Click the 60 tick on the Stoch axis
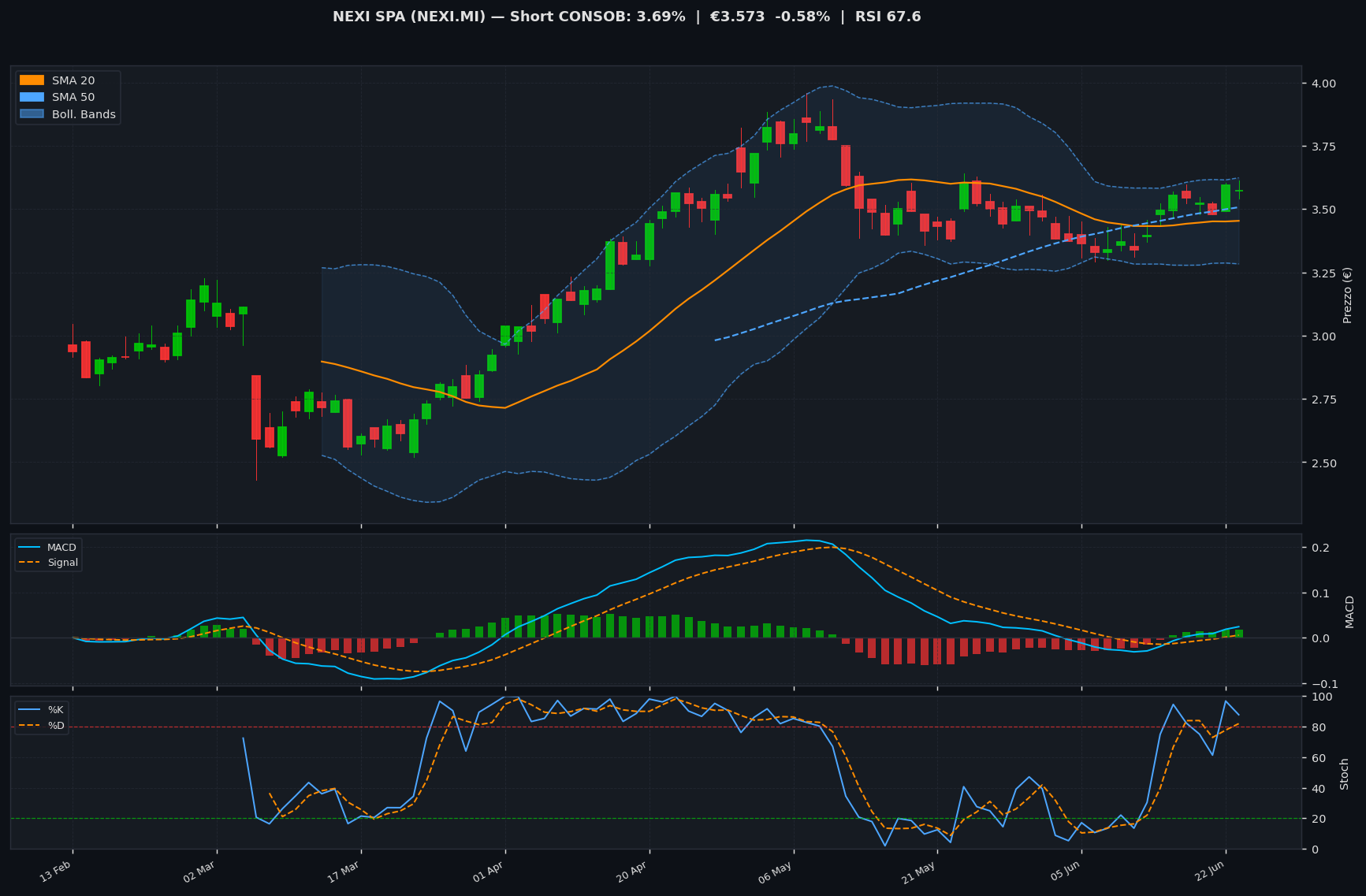1366x896 pixels. pos(1319,758)
